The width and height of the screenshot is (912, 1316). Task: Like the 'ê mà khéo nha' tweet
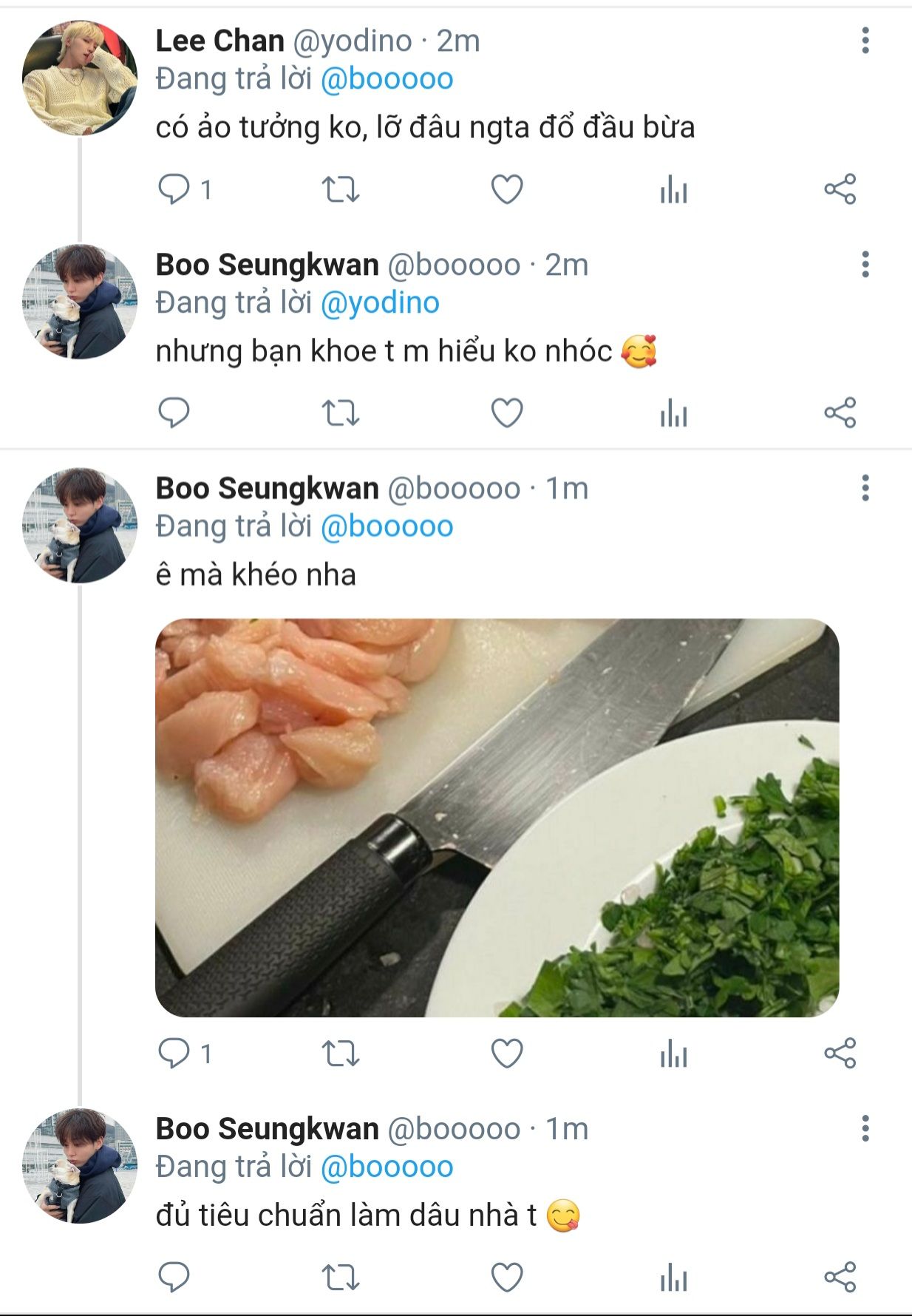pos(507,1054)
